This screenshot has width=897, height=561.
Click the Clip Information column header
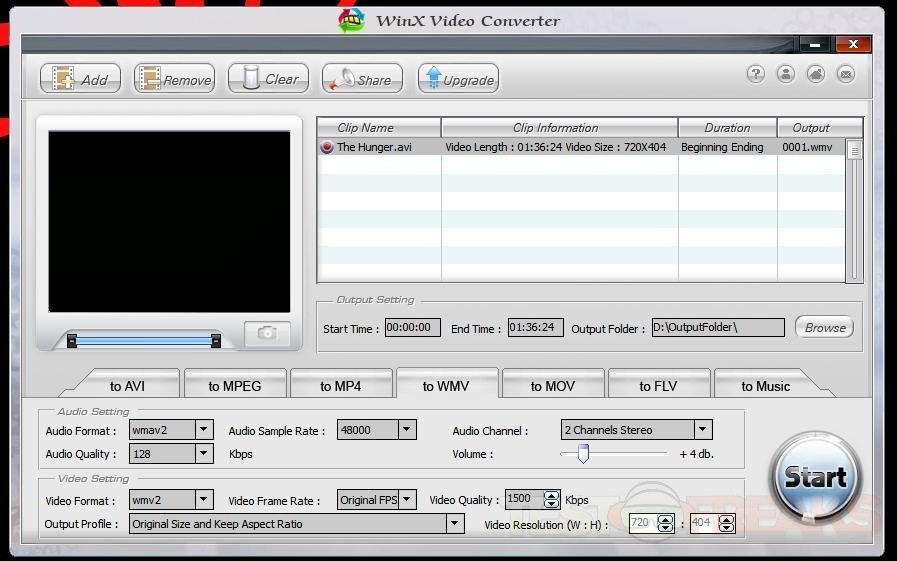click(x=559, y=128)
